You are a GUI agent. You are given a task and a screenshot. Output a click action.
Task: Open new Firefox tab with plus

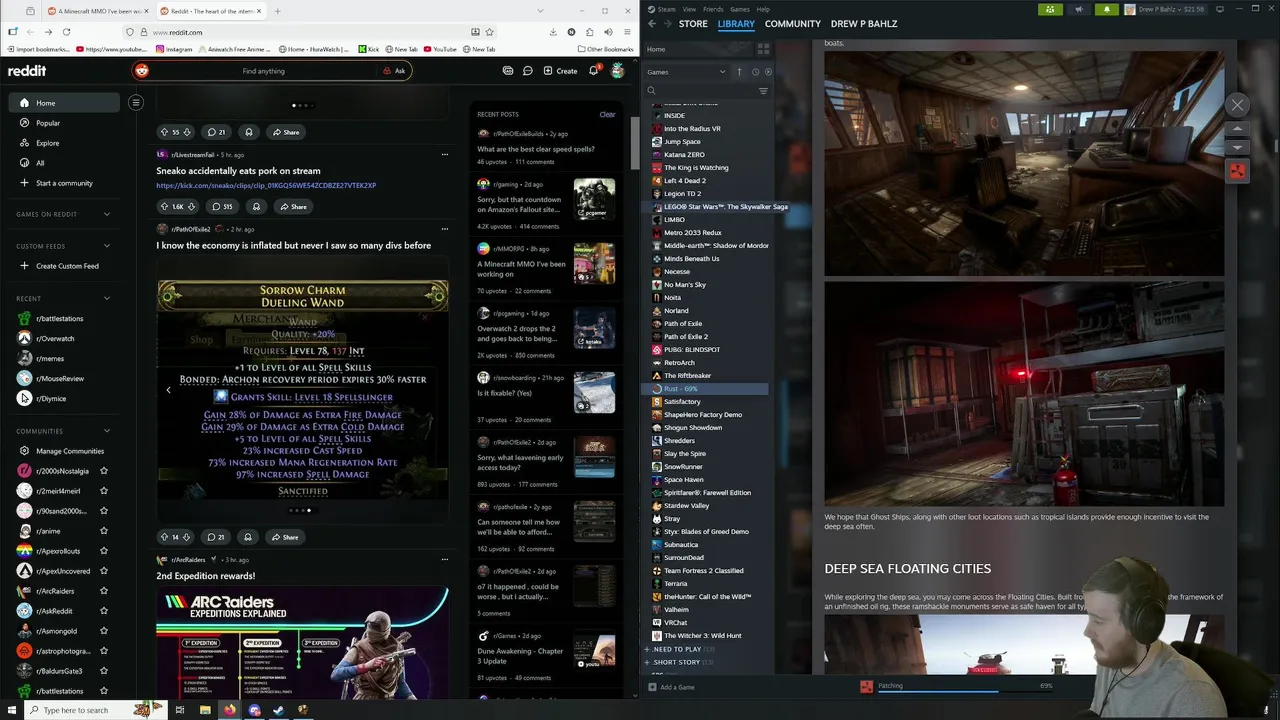point(277,11)
